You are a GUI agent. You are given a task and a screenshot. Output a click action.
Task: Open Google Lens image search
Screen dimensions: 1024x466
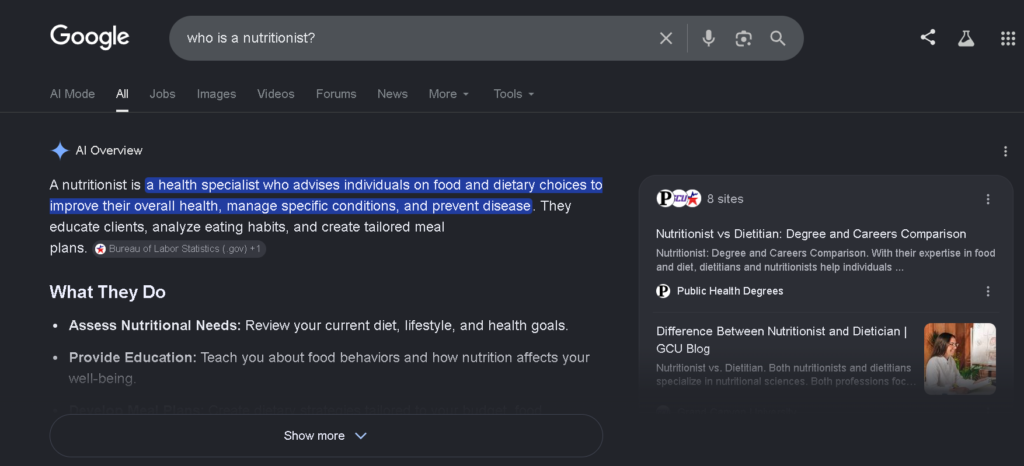pyautogui.click(x=743, y=39)
